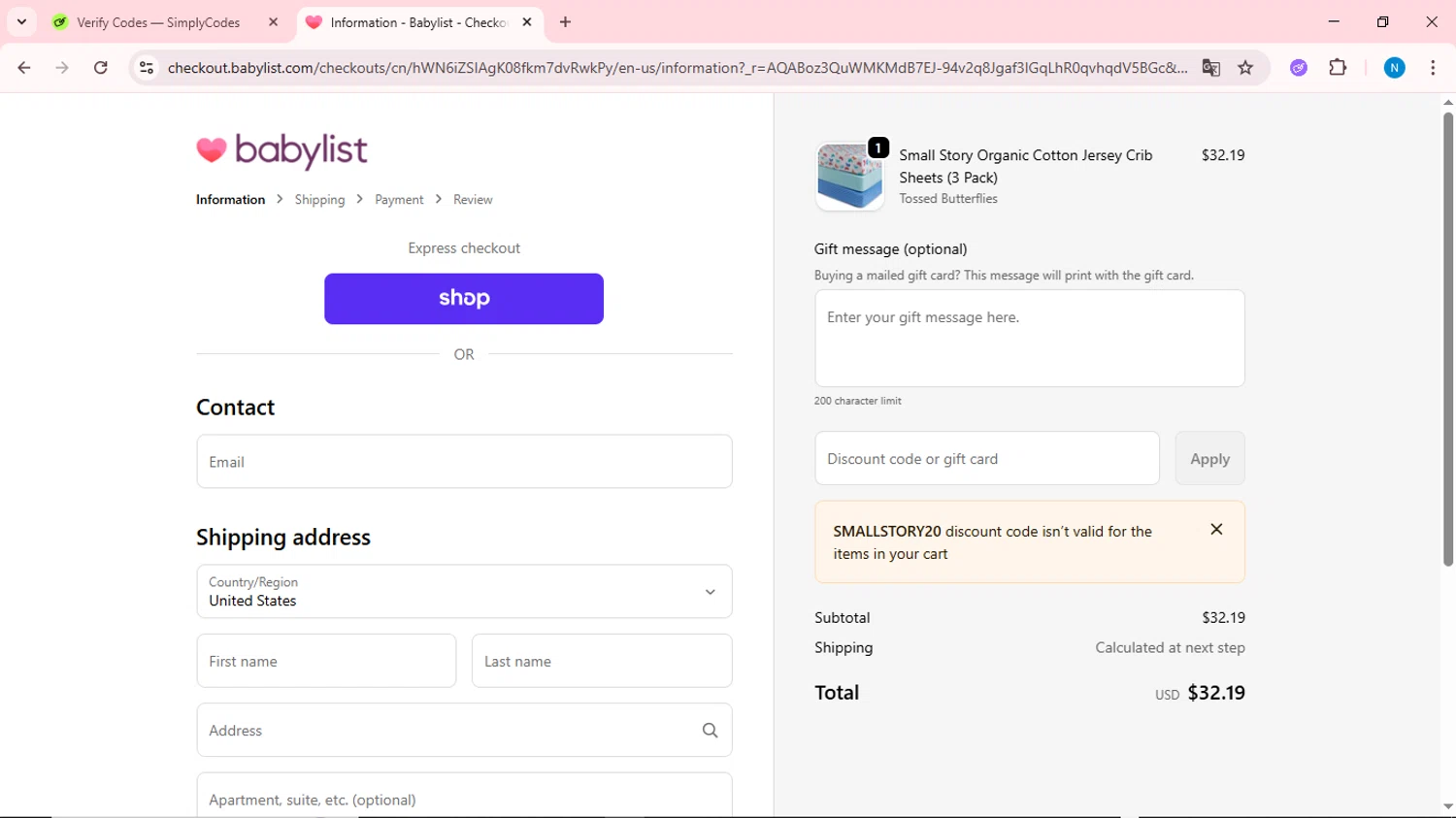
Task: Switch to Verify Codes SimplyCodes tab
Action: click(158, 22)
